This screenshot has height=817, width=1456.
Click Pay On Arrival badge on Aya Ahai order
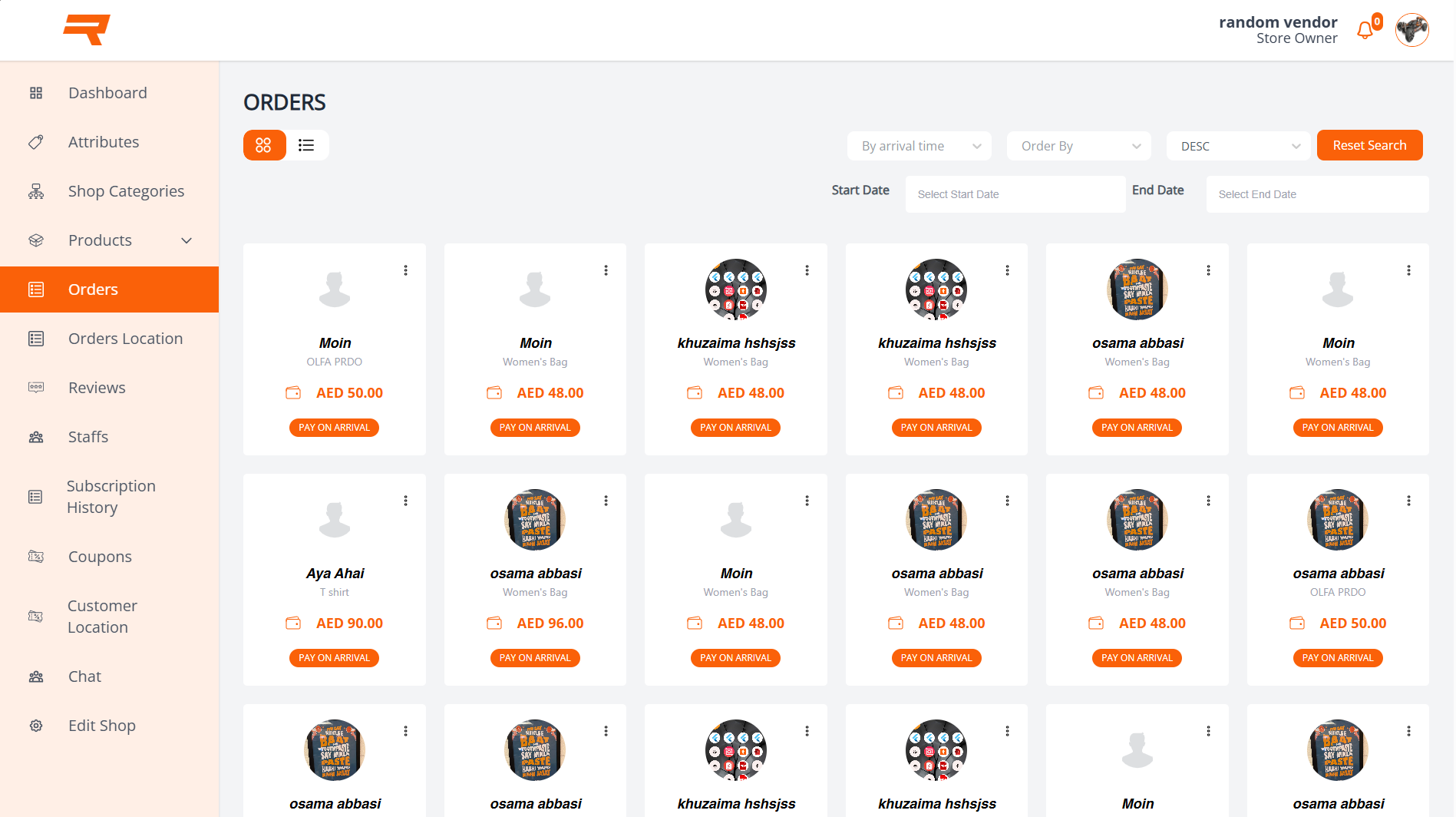(x=335, y=658)
